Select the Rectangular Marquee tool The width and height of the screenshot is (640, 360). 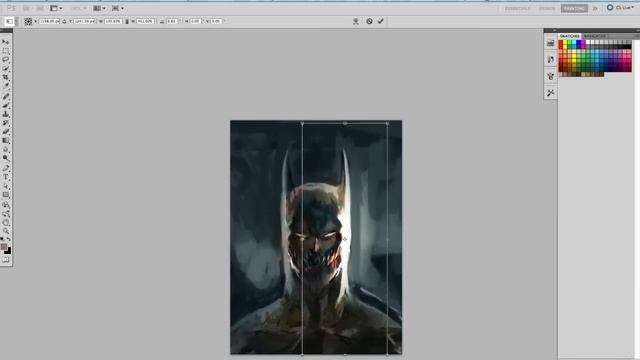click(x=6, y=51)
